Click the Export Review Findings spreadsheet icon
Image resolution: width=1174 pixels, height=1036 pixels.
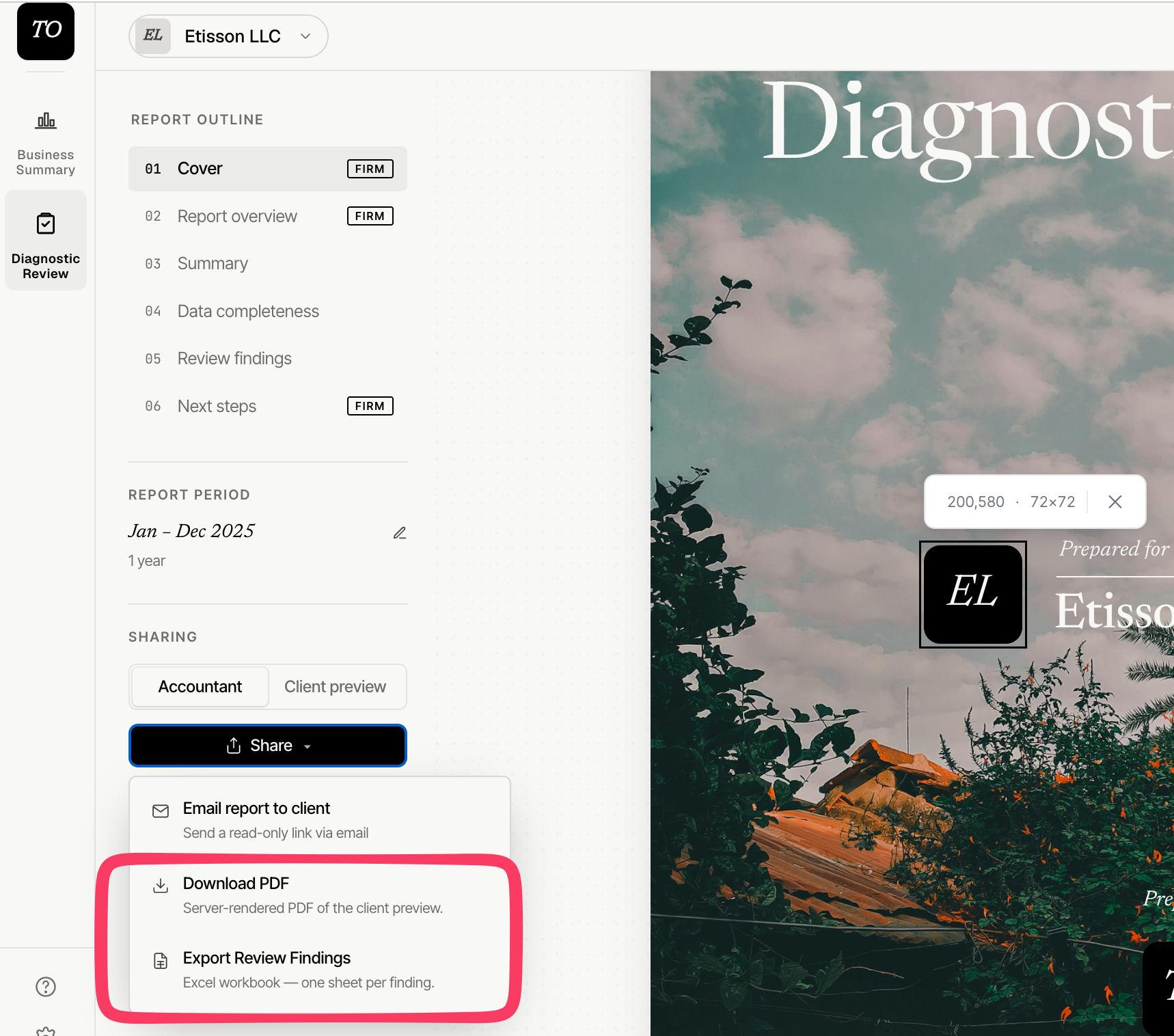[161, 961]
